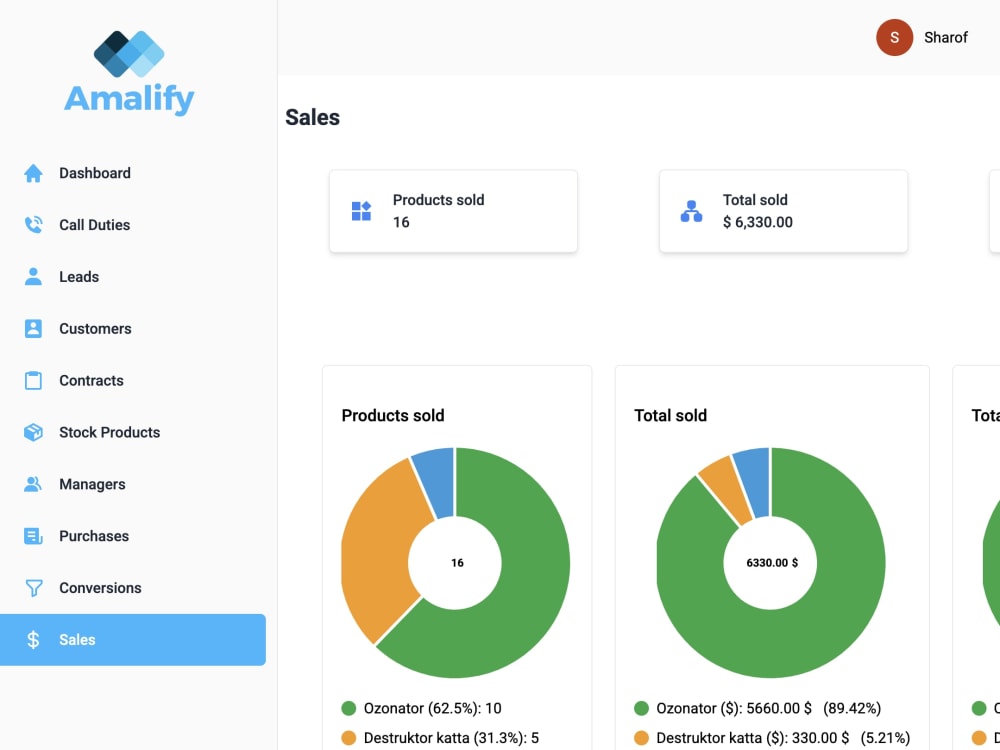Open the Dashboard menu item
Viewport: 1000px width, 750px height.
[133, 173]
